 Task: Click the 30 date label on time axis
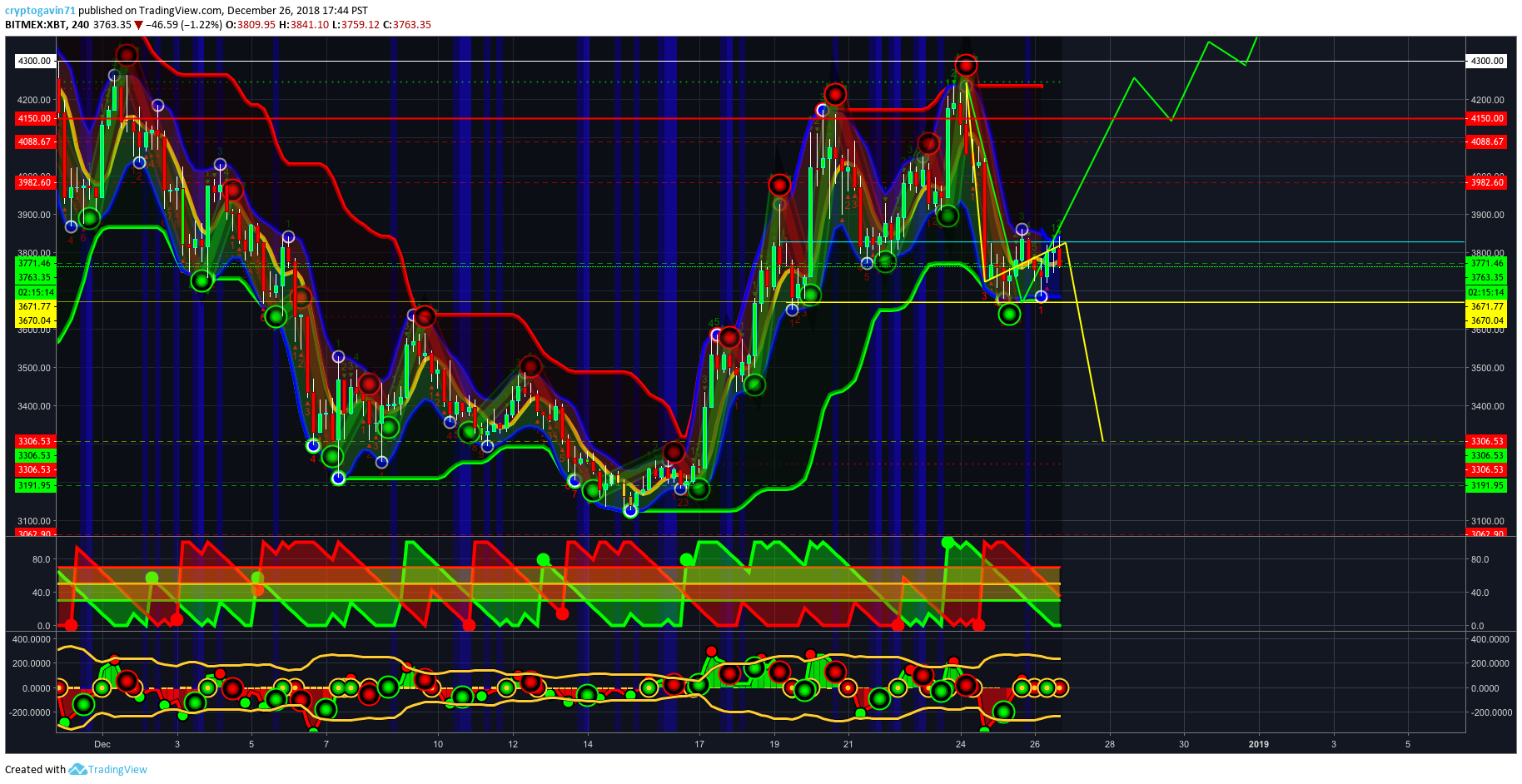coord(1184,744)
